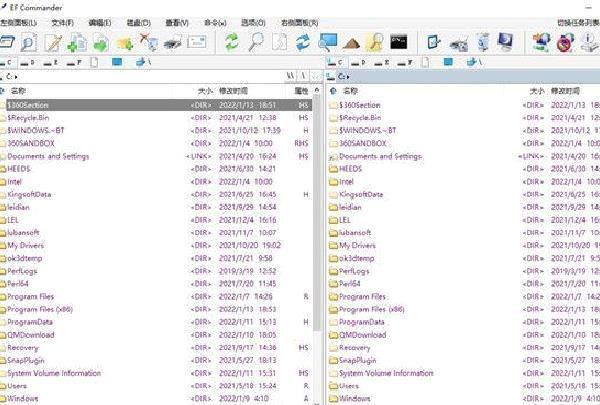
Task: Click the blue tablet checkmark icon
Action: [434, 42]
